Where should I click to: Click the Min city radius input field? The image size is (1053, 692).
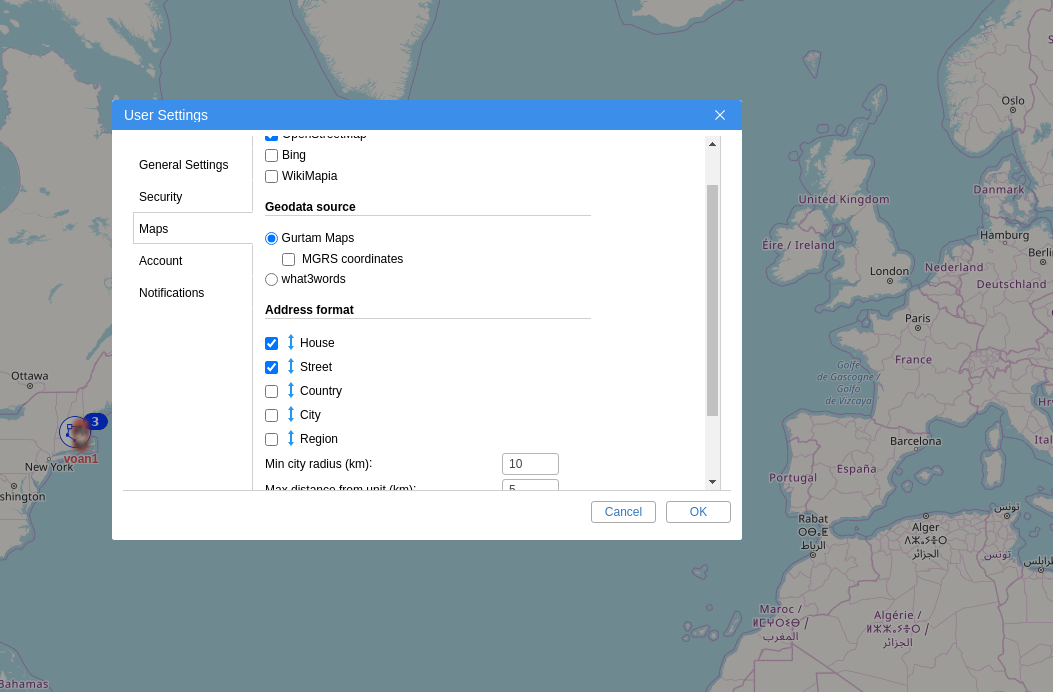tap(530, 464)
